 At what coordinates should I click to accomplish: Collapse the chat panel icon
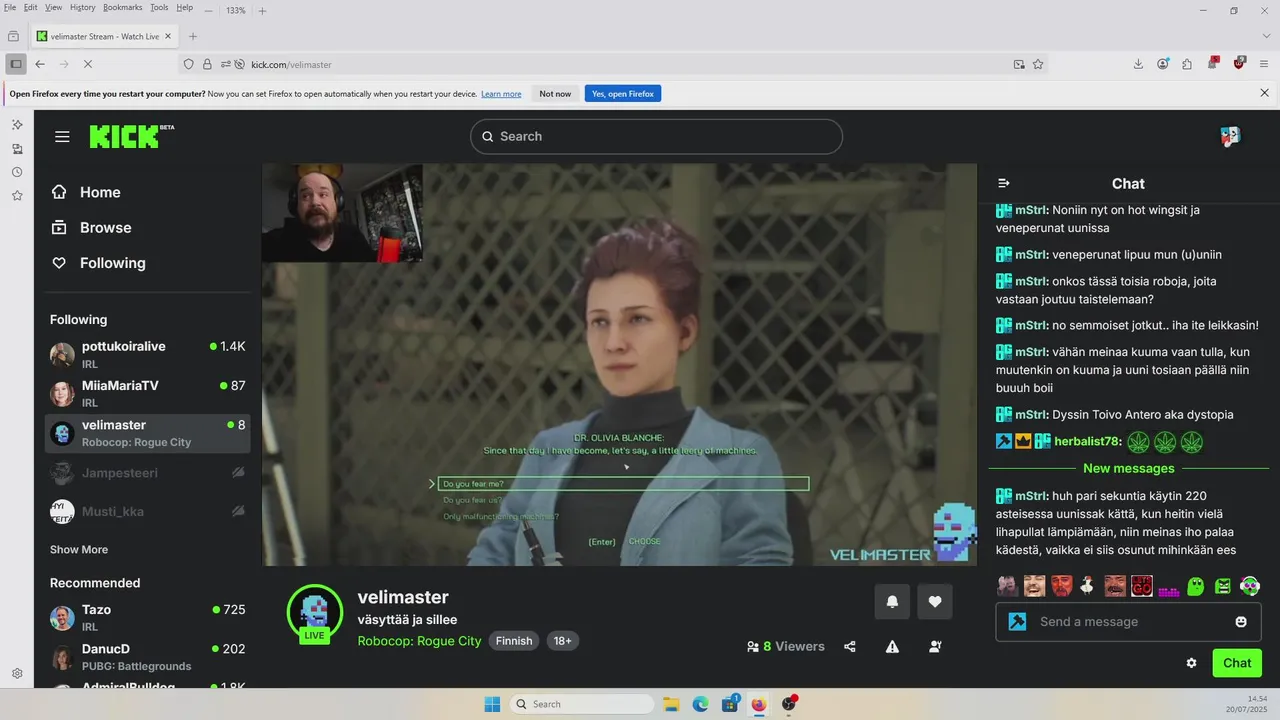[x=1004, y=183]
